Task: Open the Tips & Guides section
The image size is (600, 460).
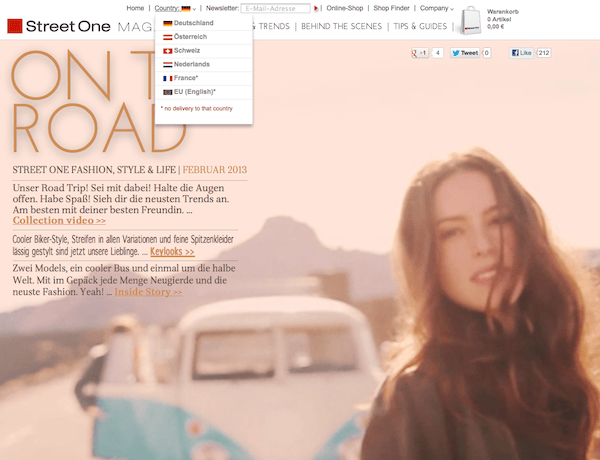Action: 420,26
